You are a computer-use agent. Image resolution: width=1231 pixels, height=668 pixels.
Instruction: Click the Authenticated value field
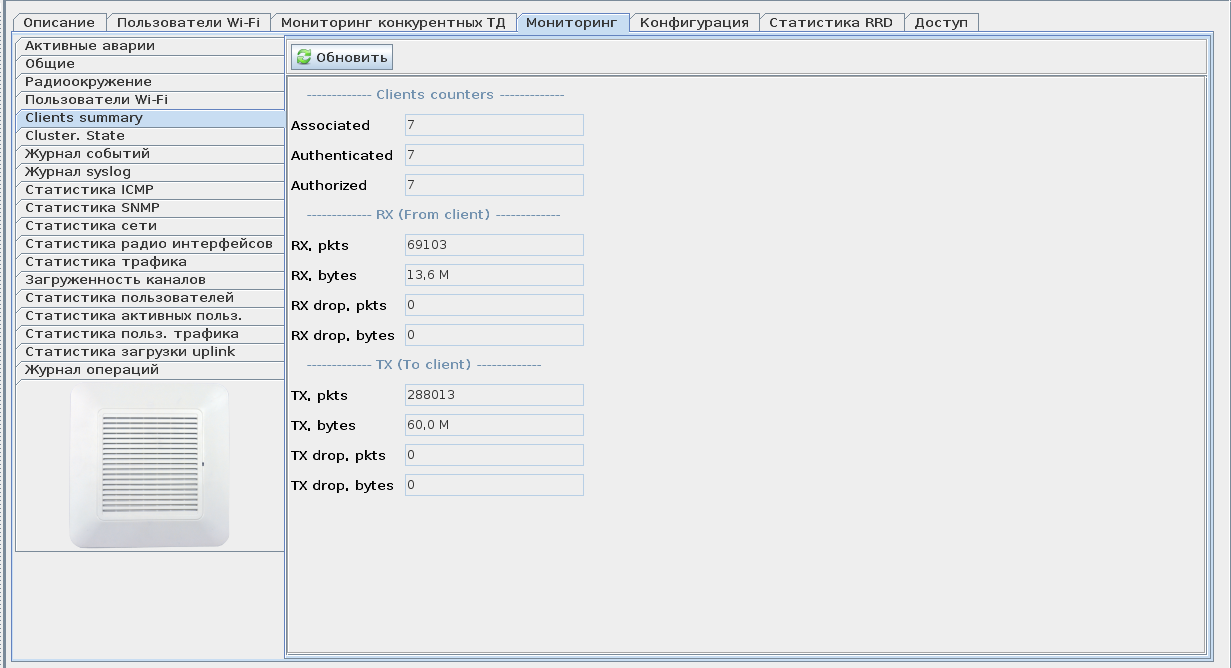[x=494, y=155]
